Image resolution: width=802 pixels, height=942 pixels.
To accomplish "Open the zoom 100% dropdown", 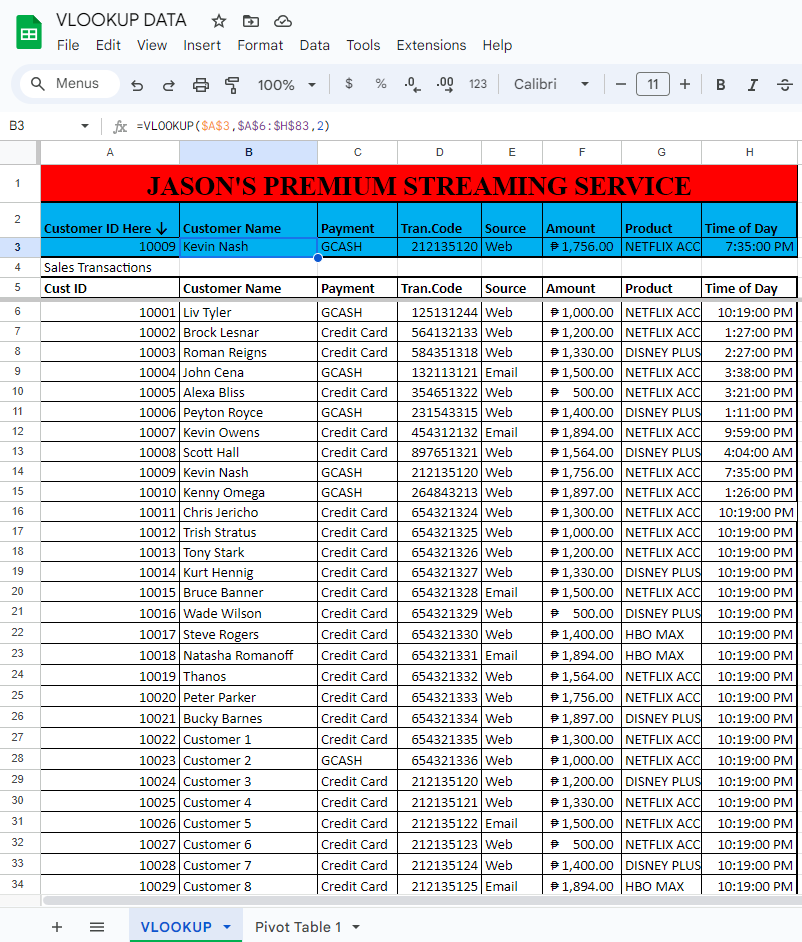I will (287, 85).
